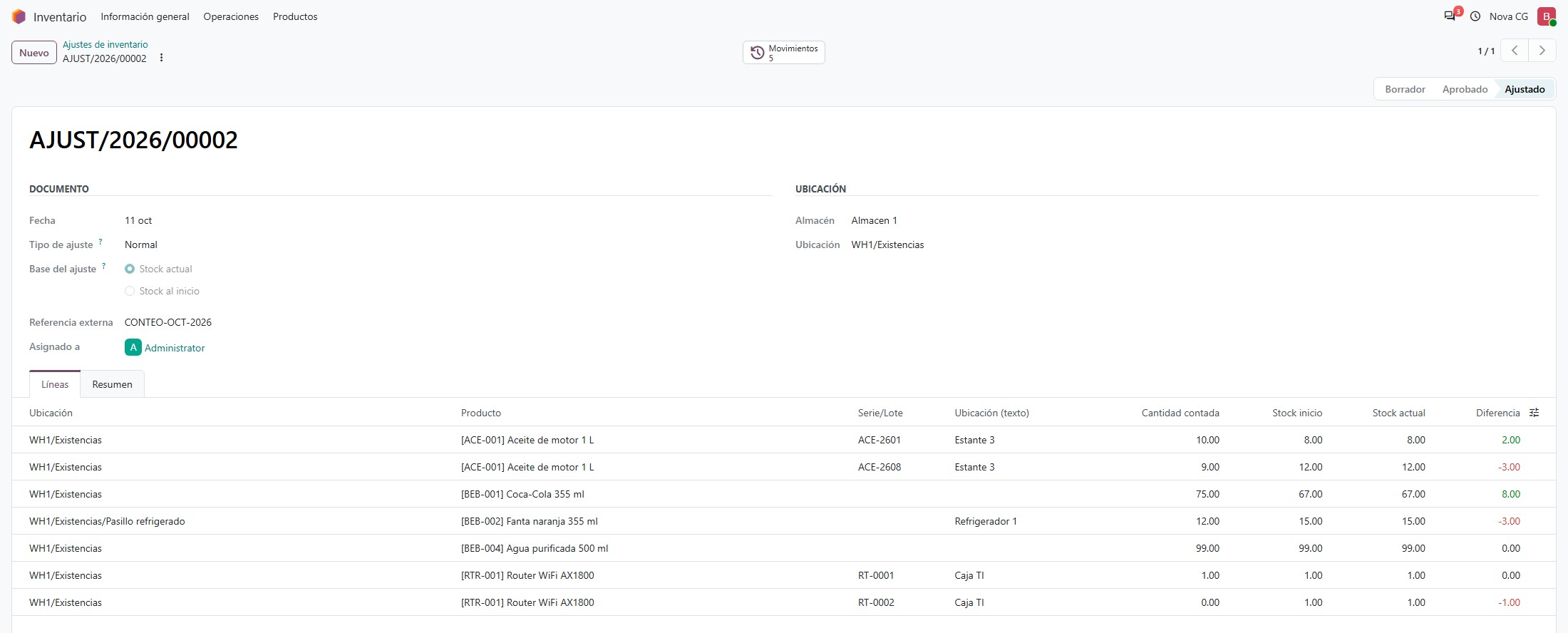
Task: Follow the Ajustes de inventario breadcrumb
Action: point(105,44)
